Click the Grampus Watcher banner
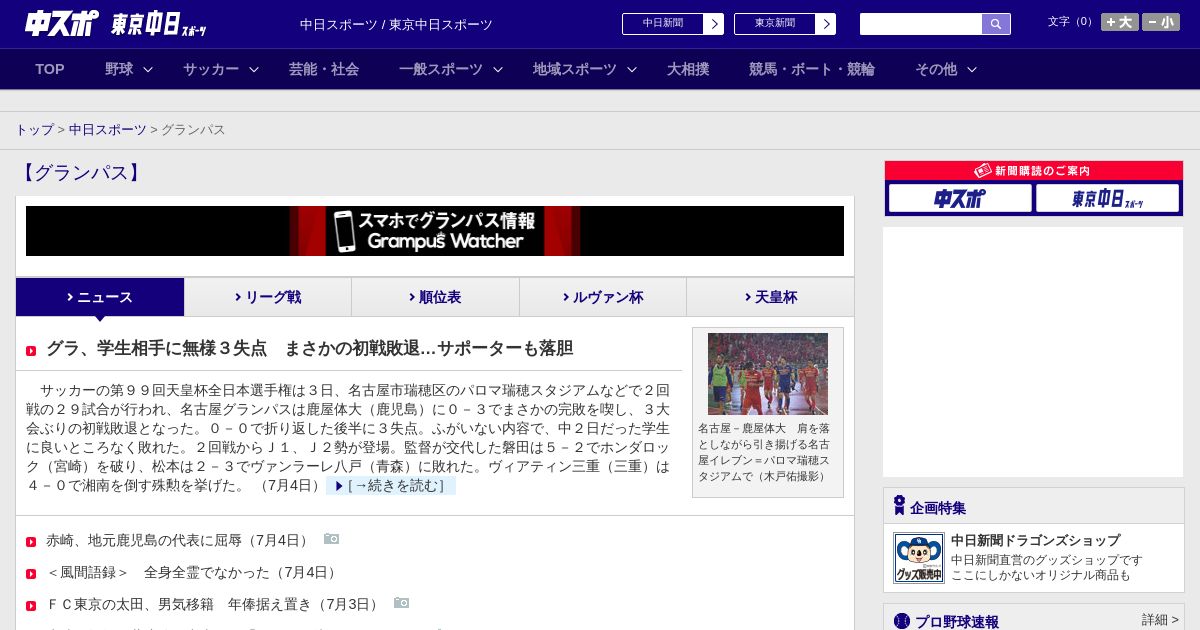The image size is (1200, 630). click(435, 231)
